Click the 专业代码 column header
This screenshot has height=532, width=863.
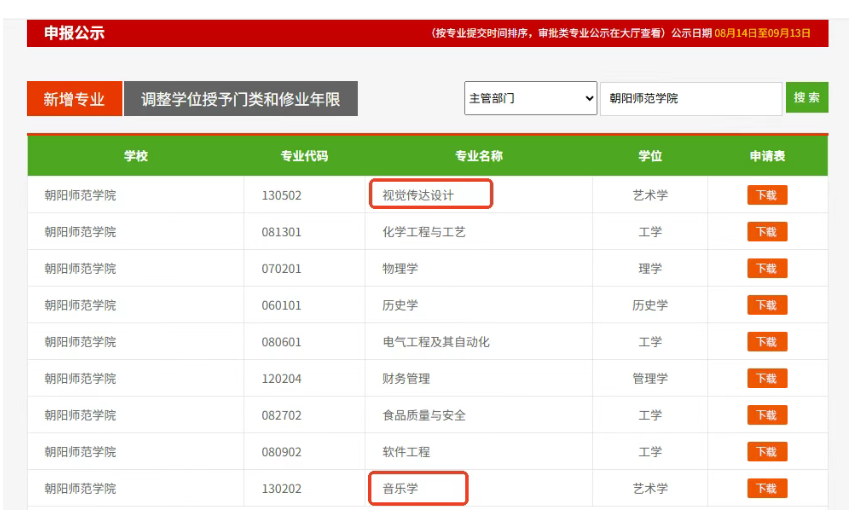coord(304,156)
